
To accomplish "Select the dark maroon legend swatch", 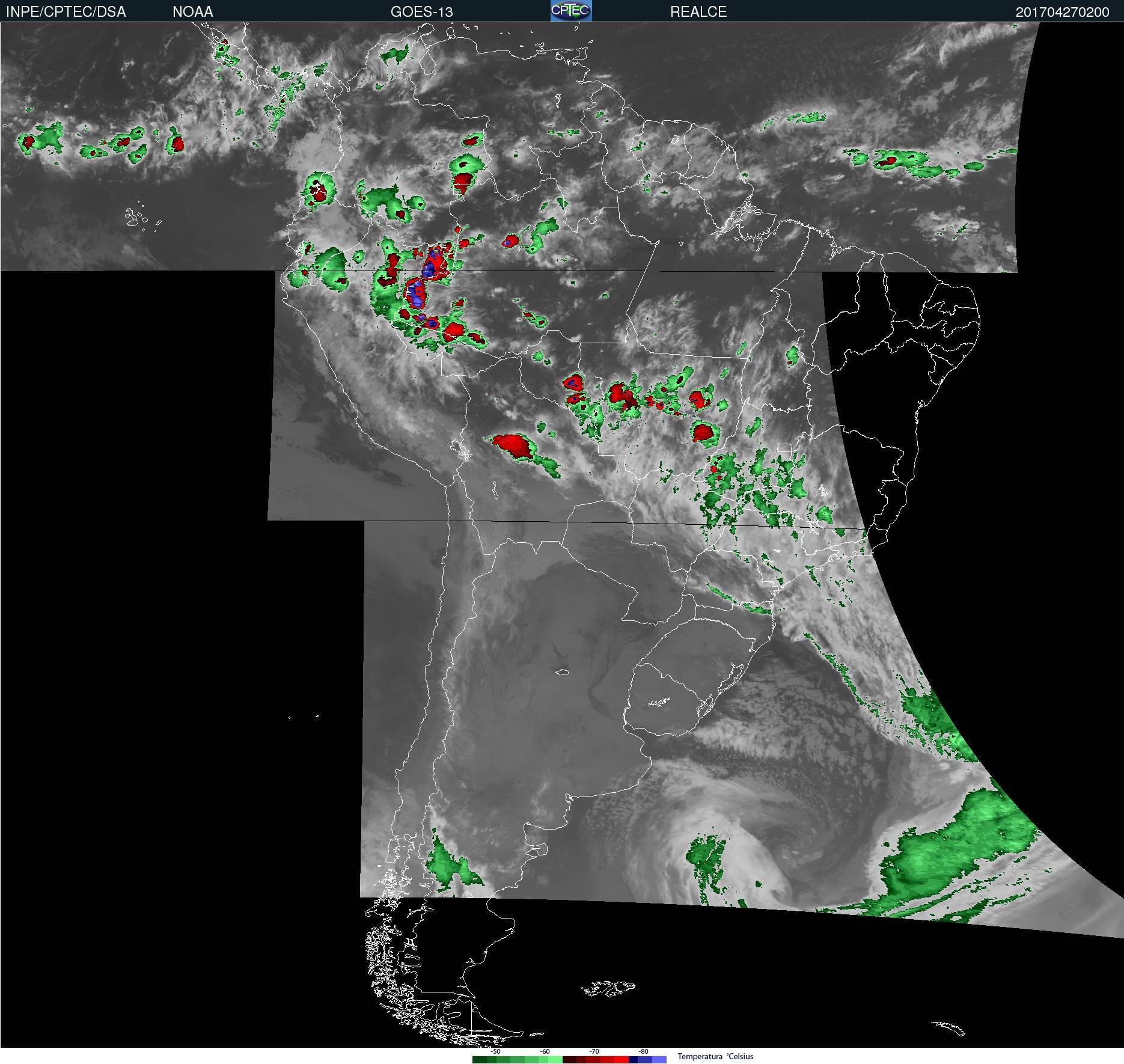I will pyautogui.click(x=570, y=1060).
